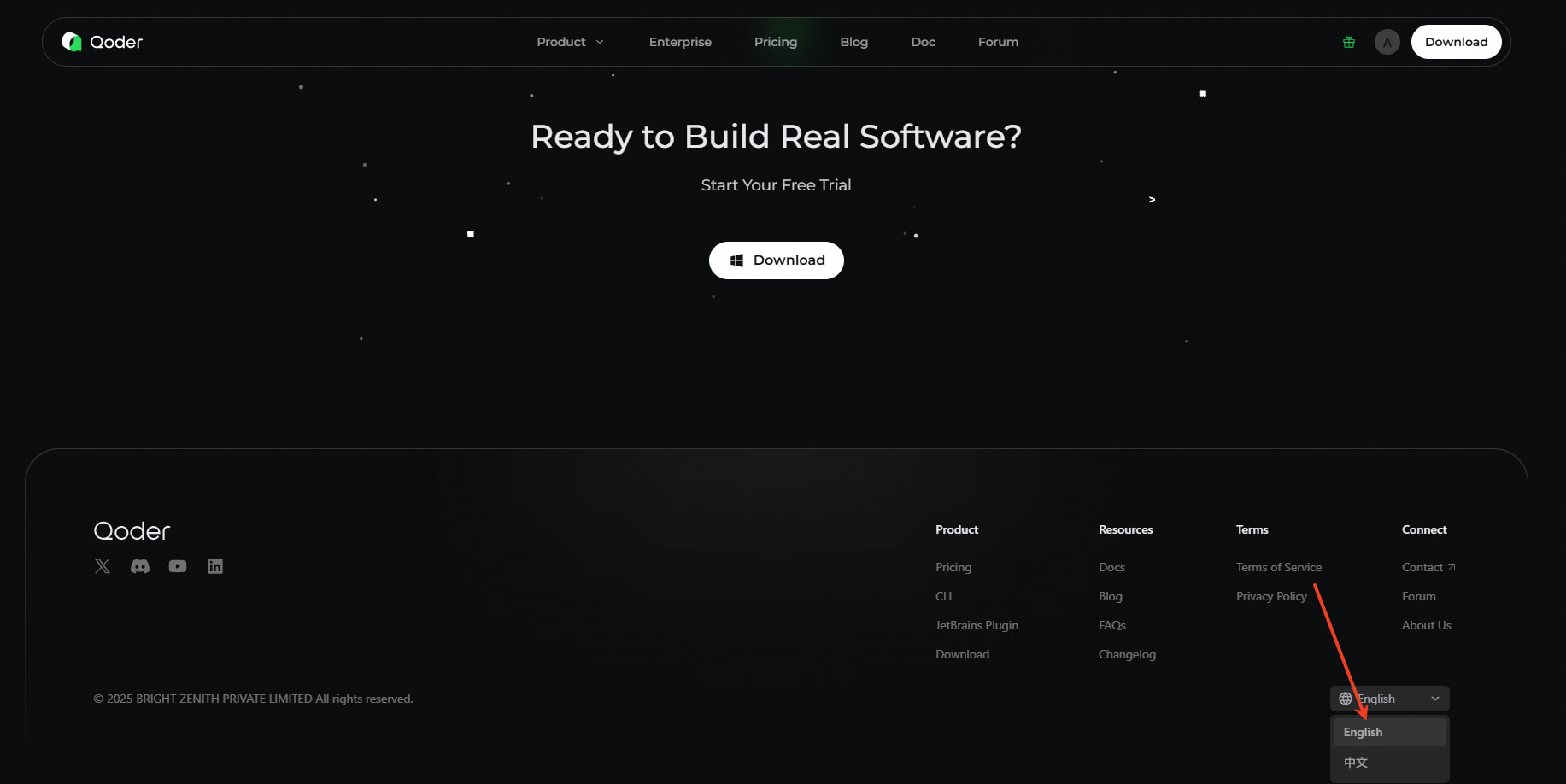Open the green gift icon in the header

coord(1349,42)
